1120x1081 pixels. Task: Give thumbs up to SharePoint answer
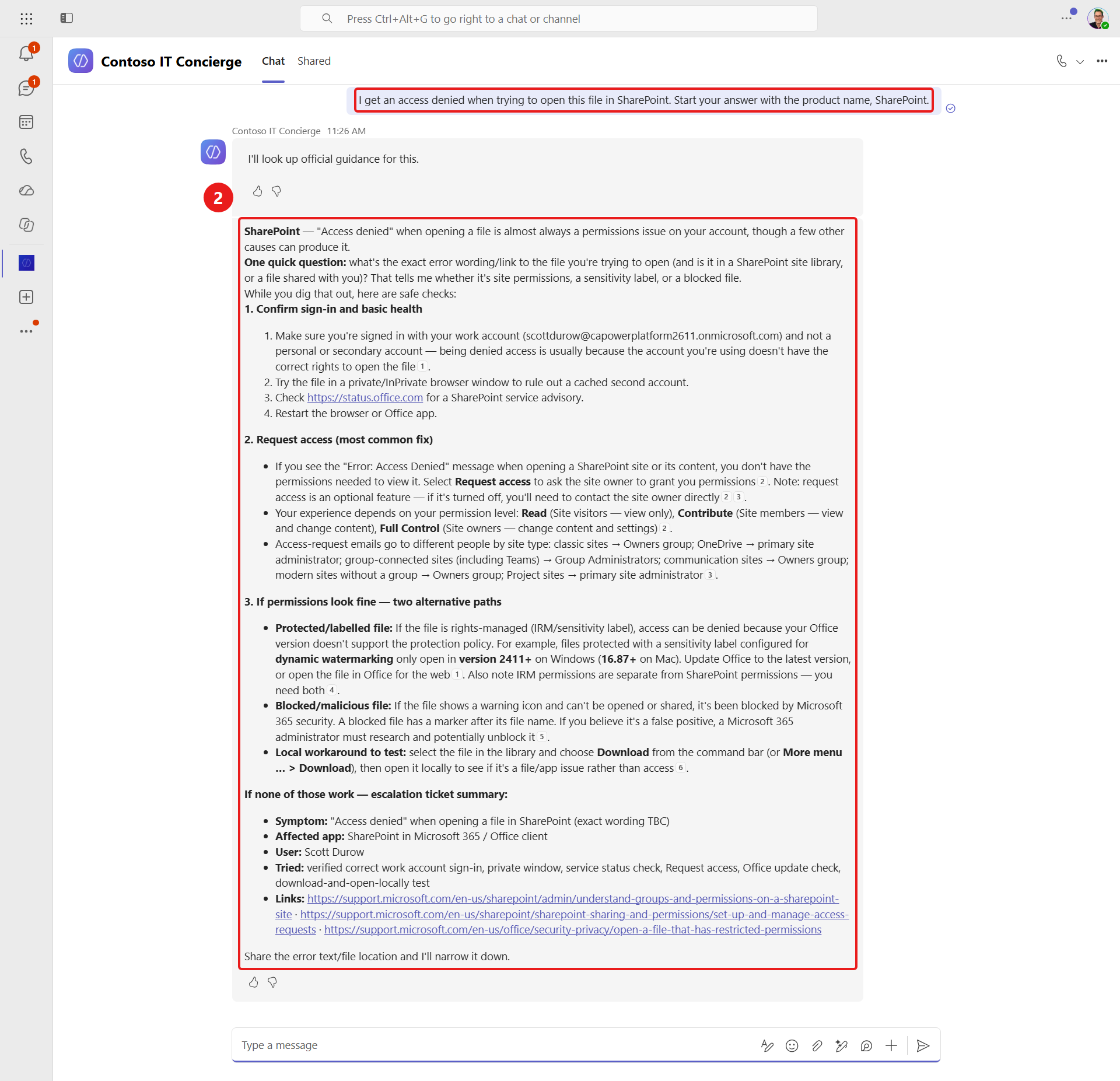pos(253,982)
